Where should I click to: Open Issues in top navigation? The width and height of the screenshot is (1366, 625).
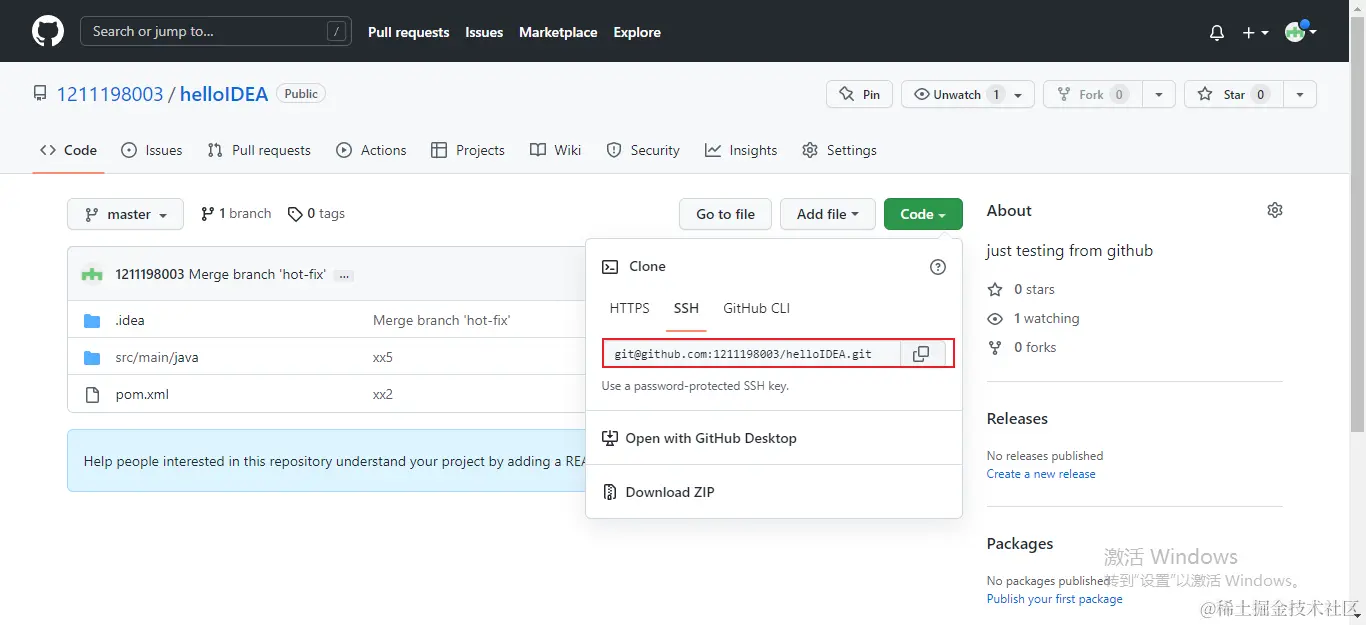pos(484,32)
